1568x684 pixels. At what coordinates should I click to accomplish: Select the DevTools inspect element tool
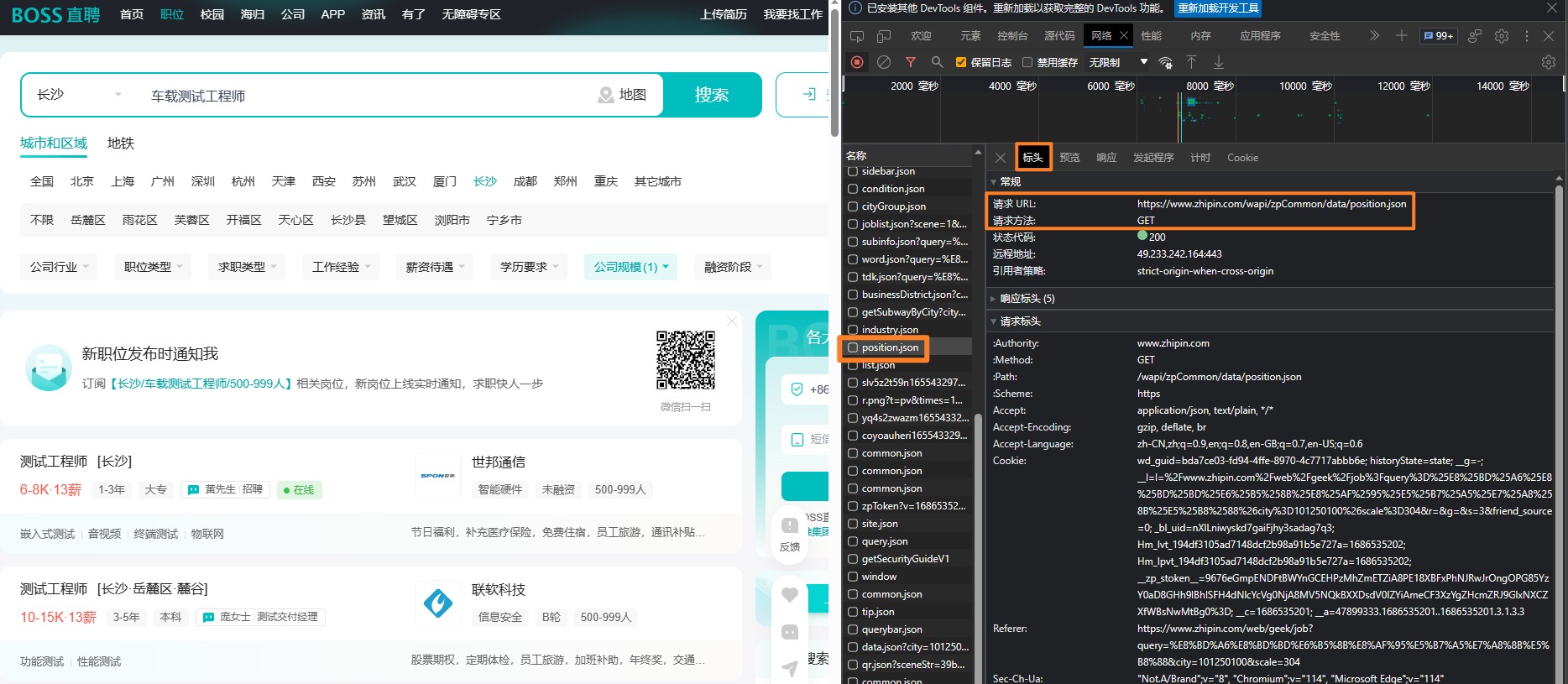(857, 36)
